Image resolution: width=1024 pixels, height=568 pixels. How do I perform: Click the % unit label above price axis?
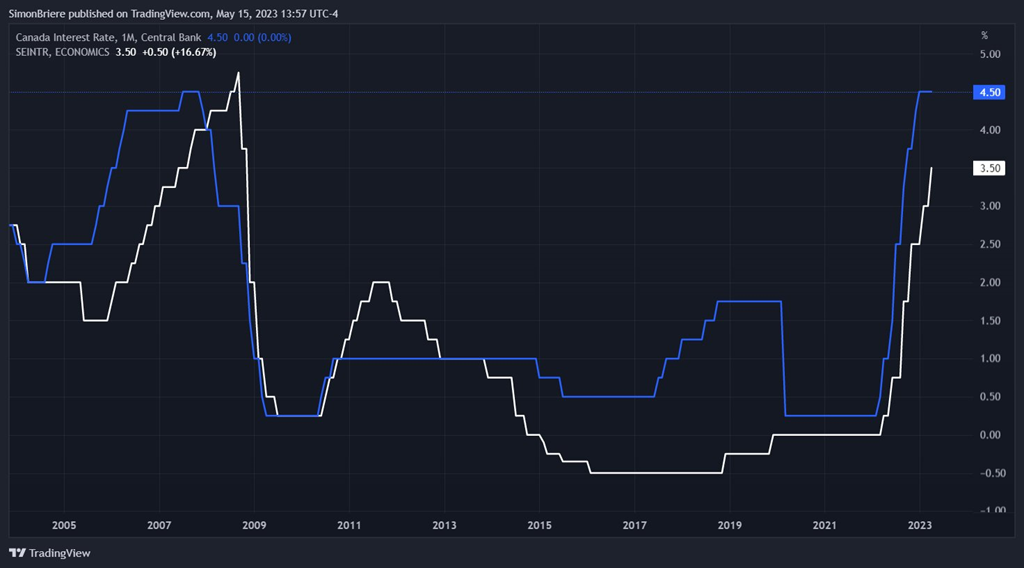(985, 36)
